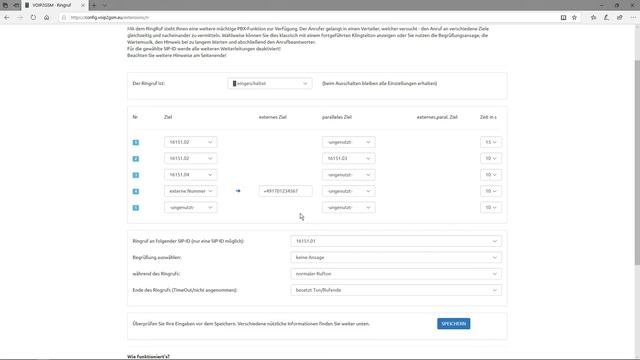
Task: Open 'Begrüßung auswählen' keine Ansage dropdown
Action: (396, 258)
